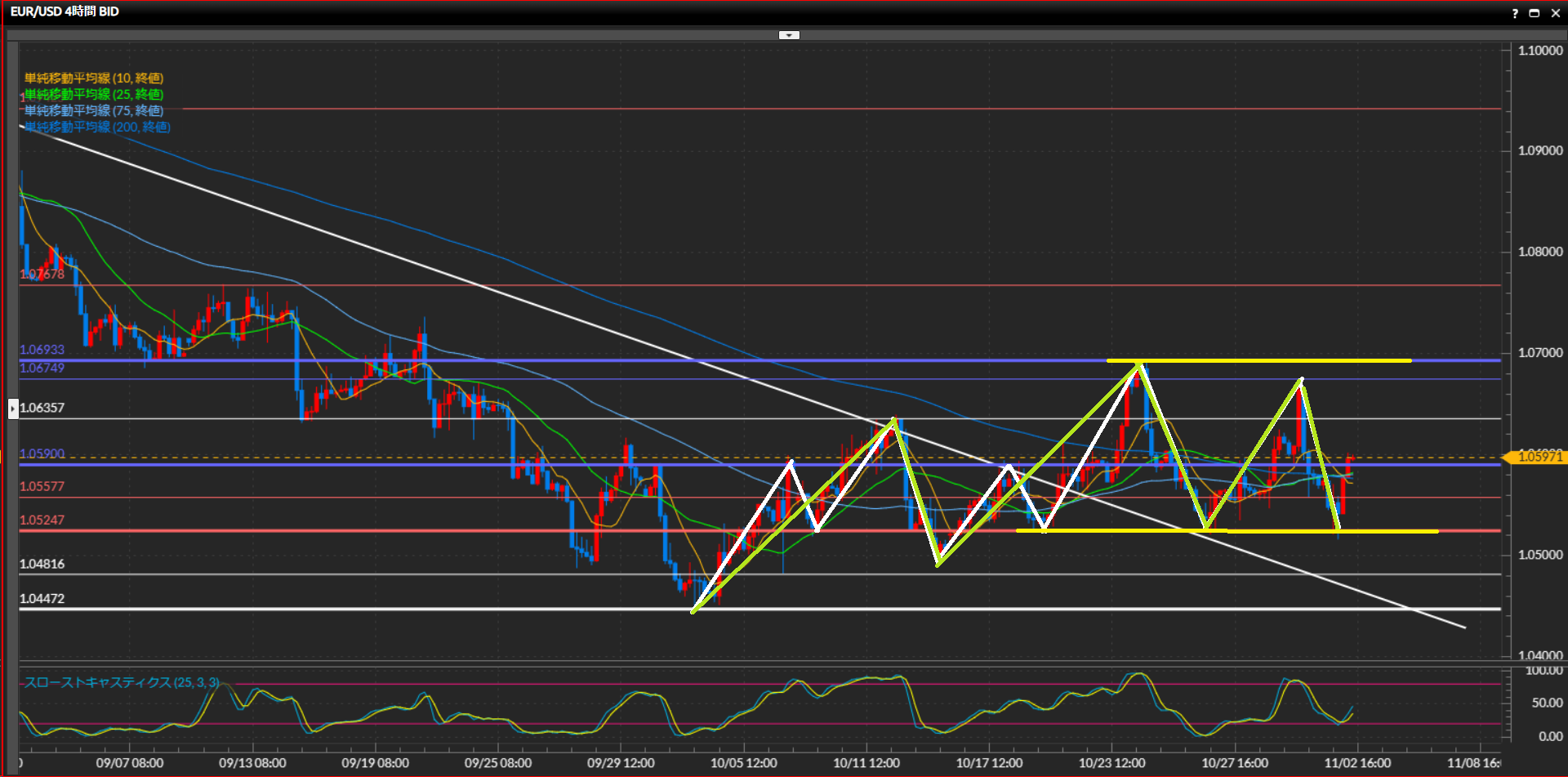Maximize the EUR/USD chart window

tap(1534, 13)
